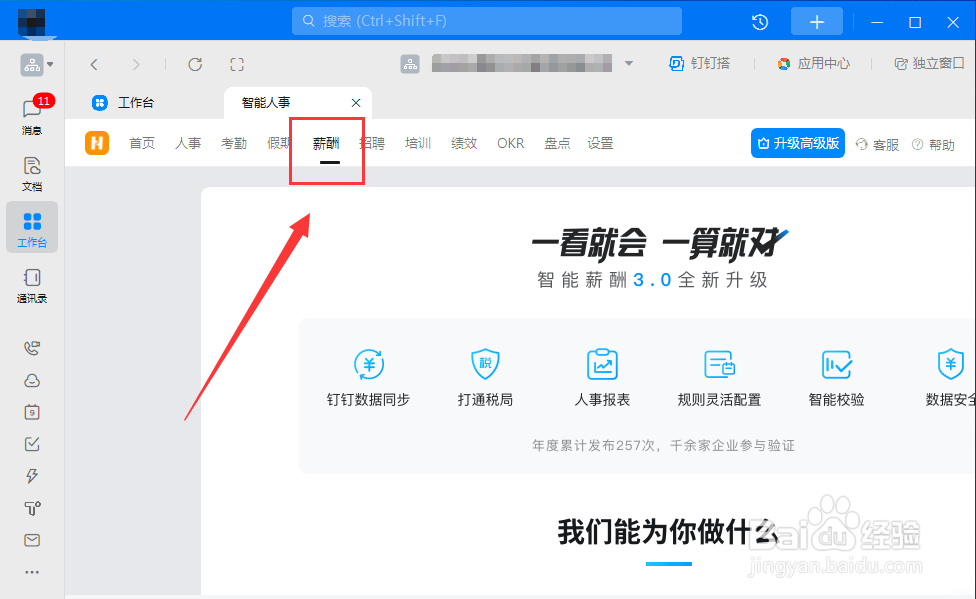
Task: Go forward with the right arrow
Action: click(136, 64)
